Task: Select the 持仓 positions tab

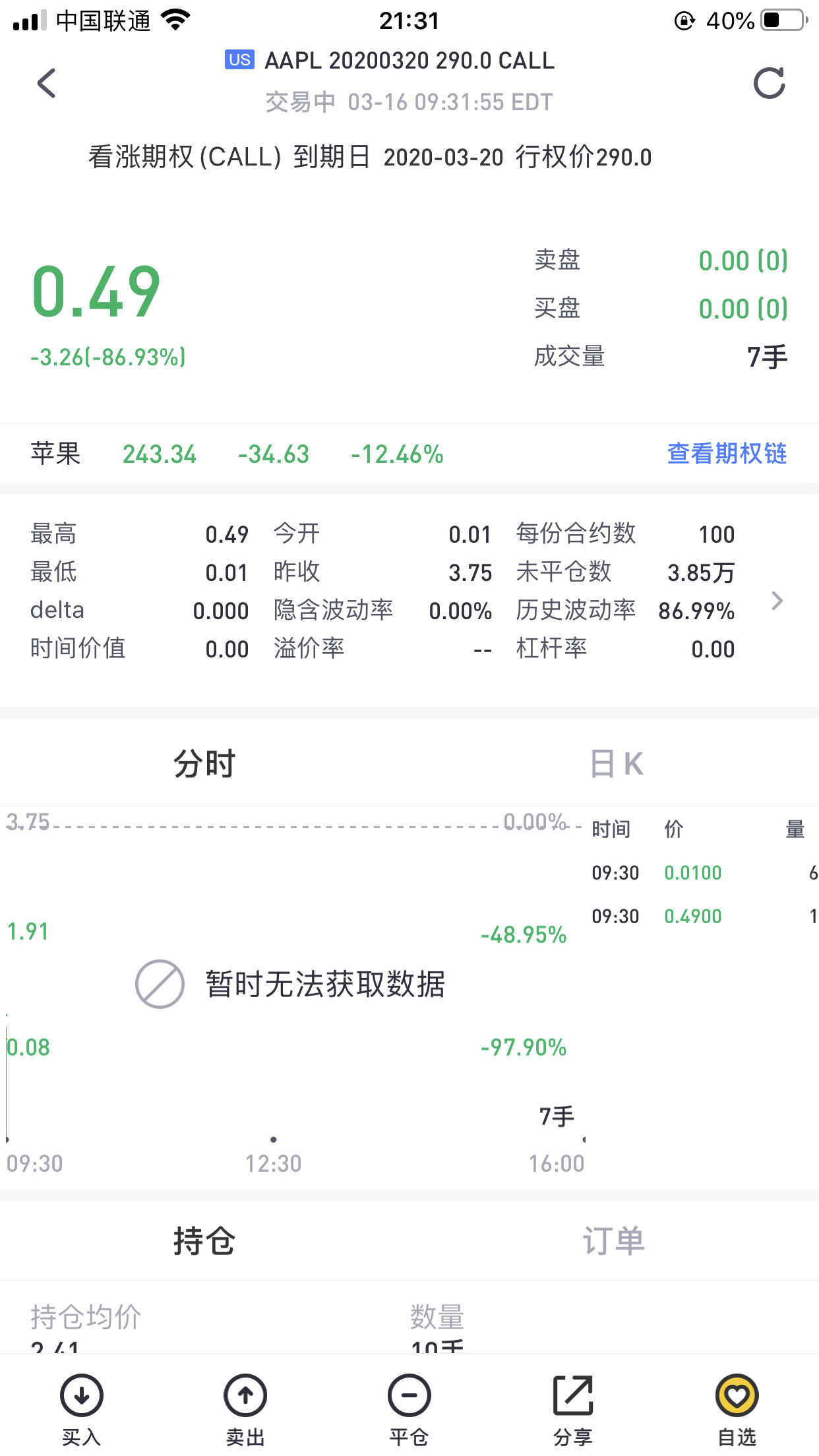Action: 204,1240
